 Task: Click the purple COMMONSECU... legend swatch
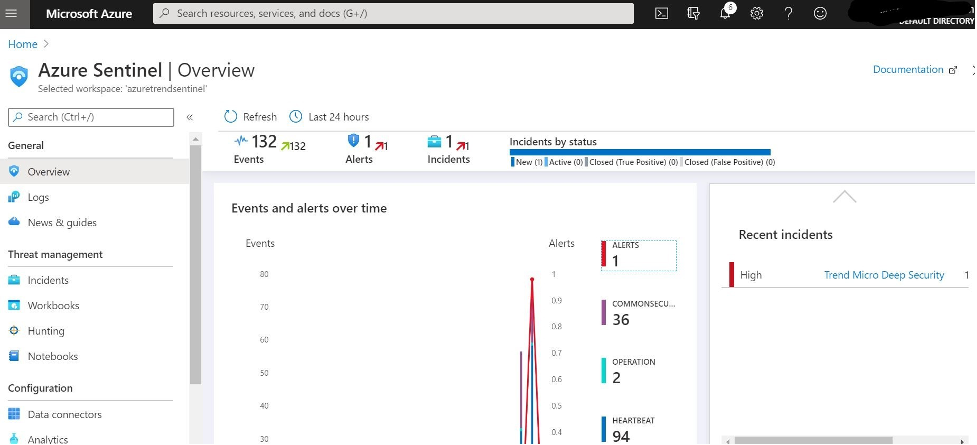coord(603,312)
